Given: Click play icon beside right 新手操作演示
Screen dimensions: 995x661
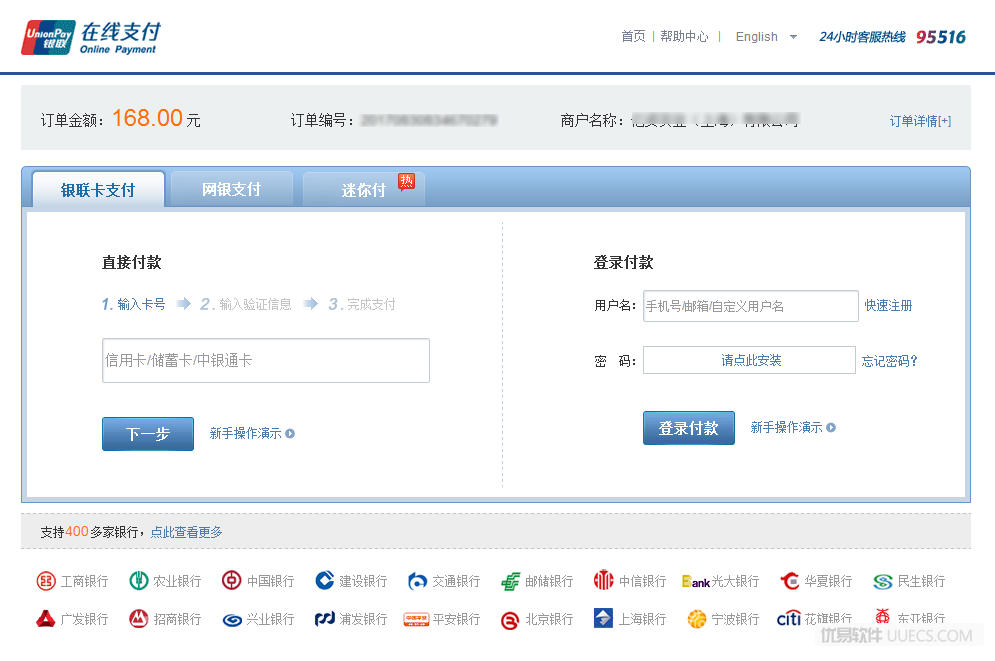Looking at the screenshot, I should click(831, 428).
